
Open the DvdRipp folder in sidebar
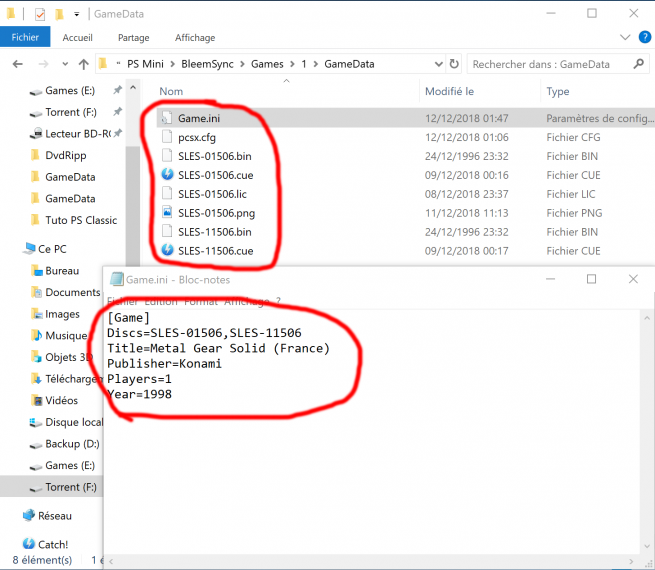[66, 155]
